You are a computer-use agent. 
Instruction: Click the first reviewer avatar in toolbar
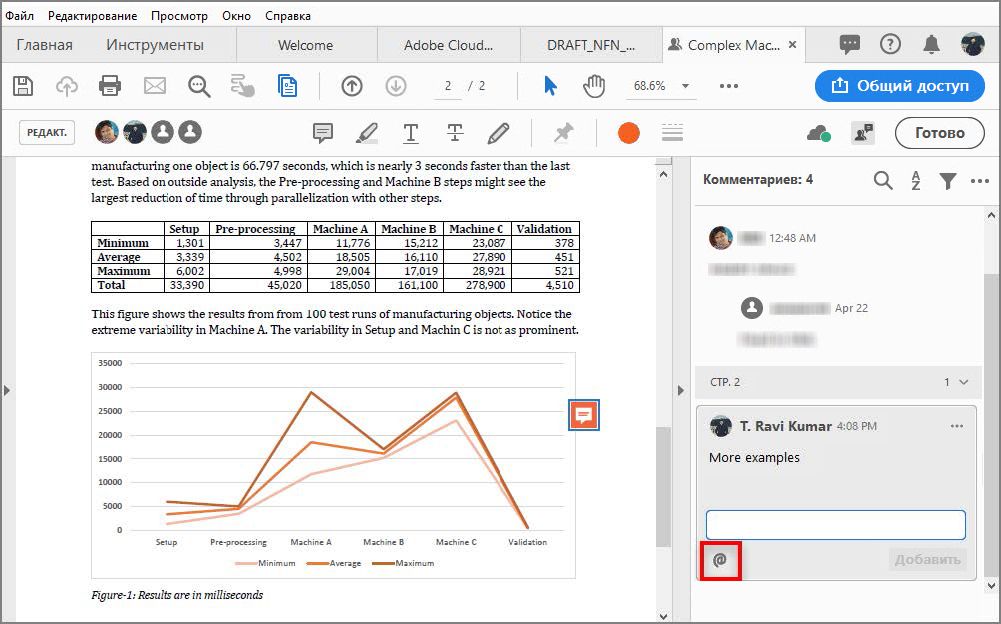(107, 132)
